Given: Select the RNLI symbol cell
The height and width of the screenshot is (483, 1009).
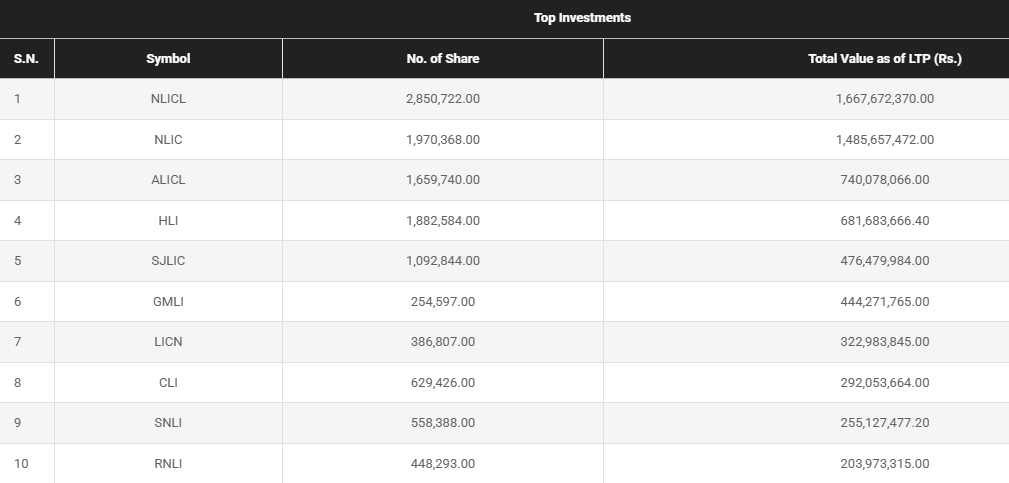Looking at the screenshot, I should pyautogui.click(x=168, y=463).
